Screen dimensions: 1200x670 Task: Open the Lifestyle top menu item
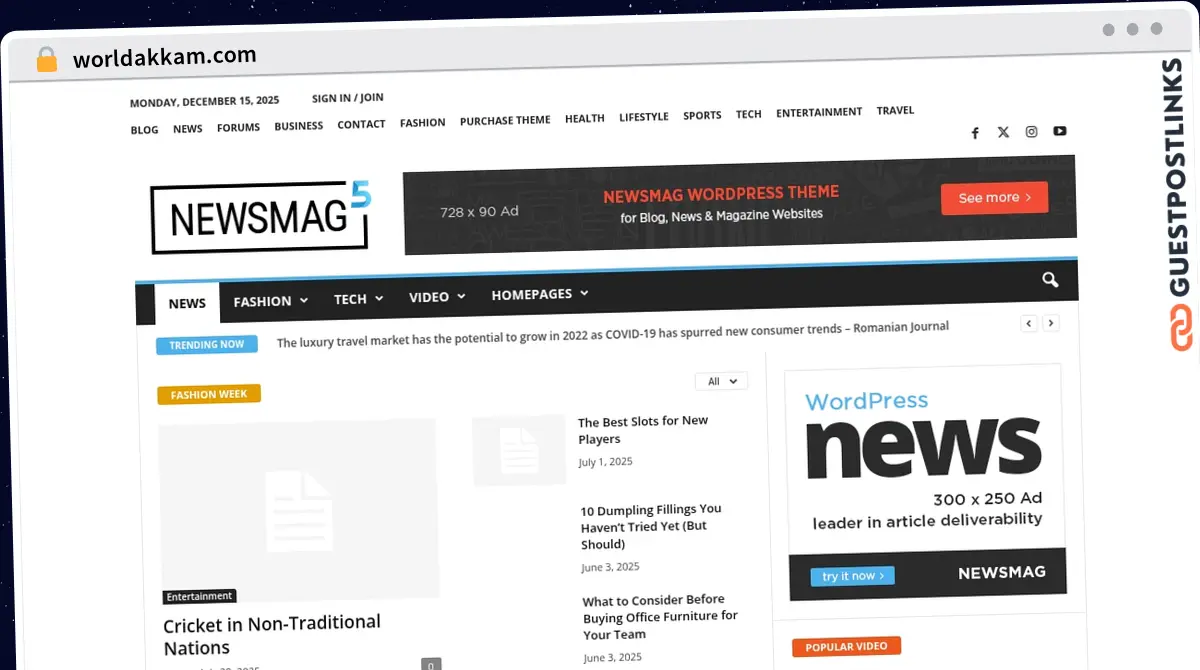click(x=643, y=117)
